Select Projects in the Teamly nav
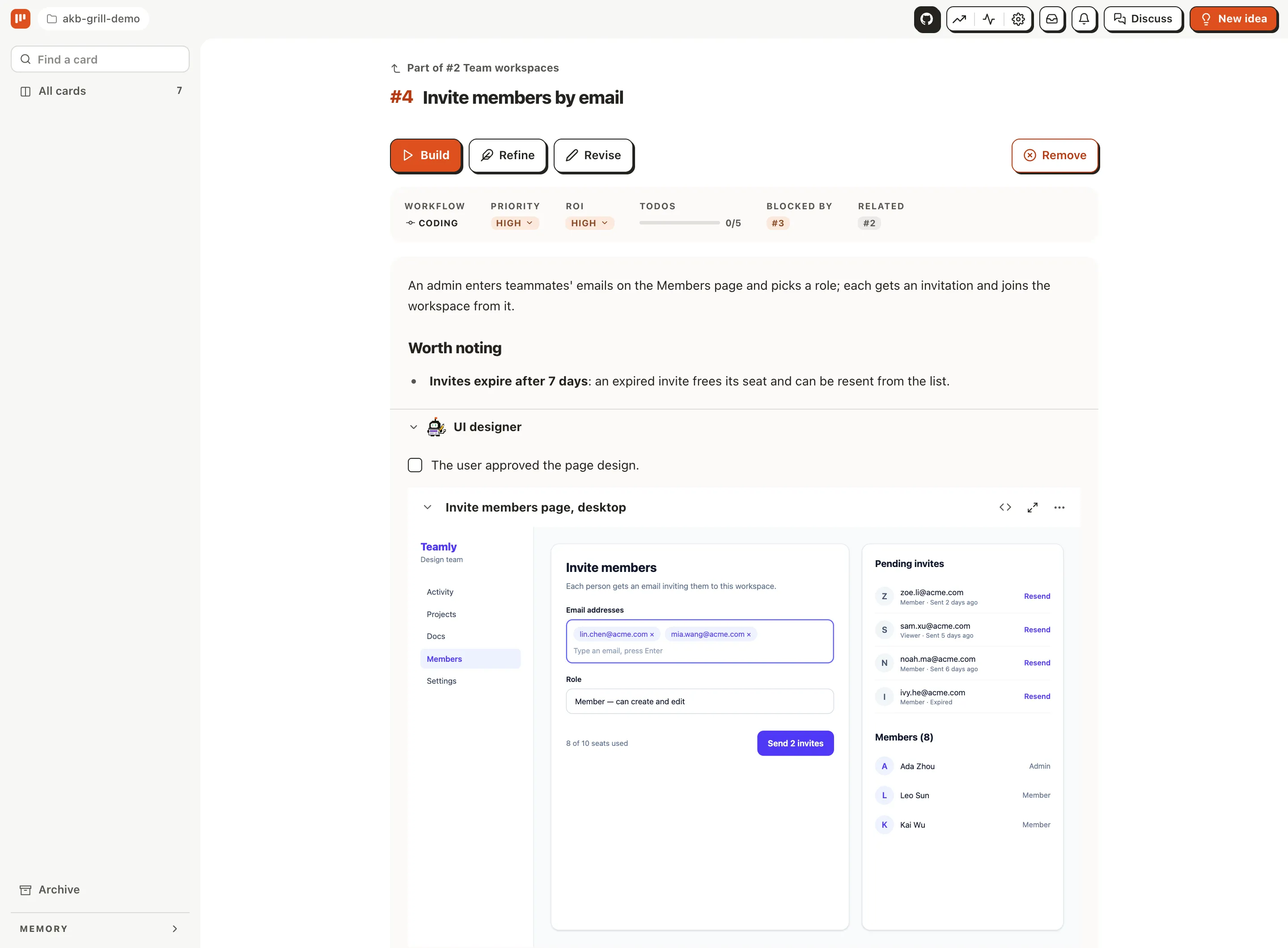 [470, 614]
